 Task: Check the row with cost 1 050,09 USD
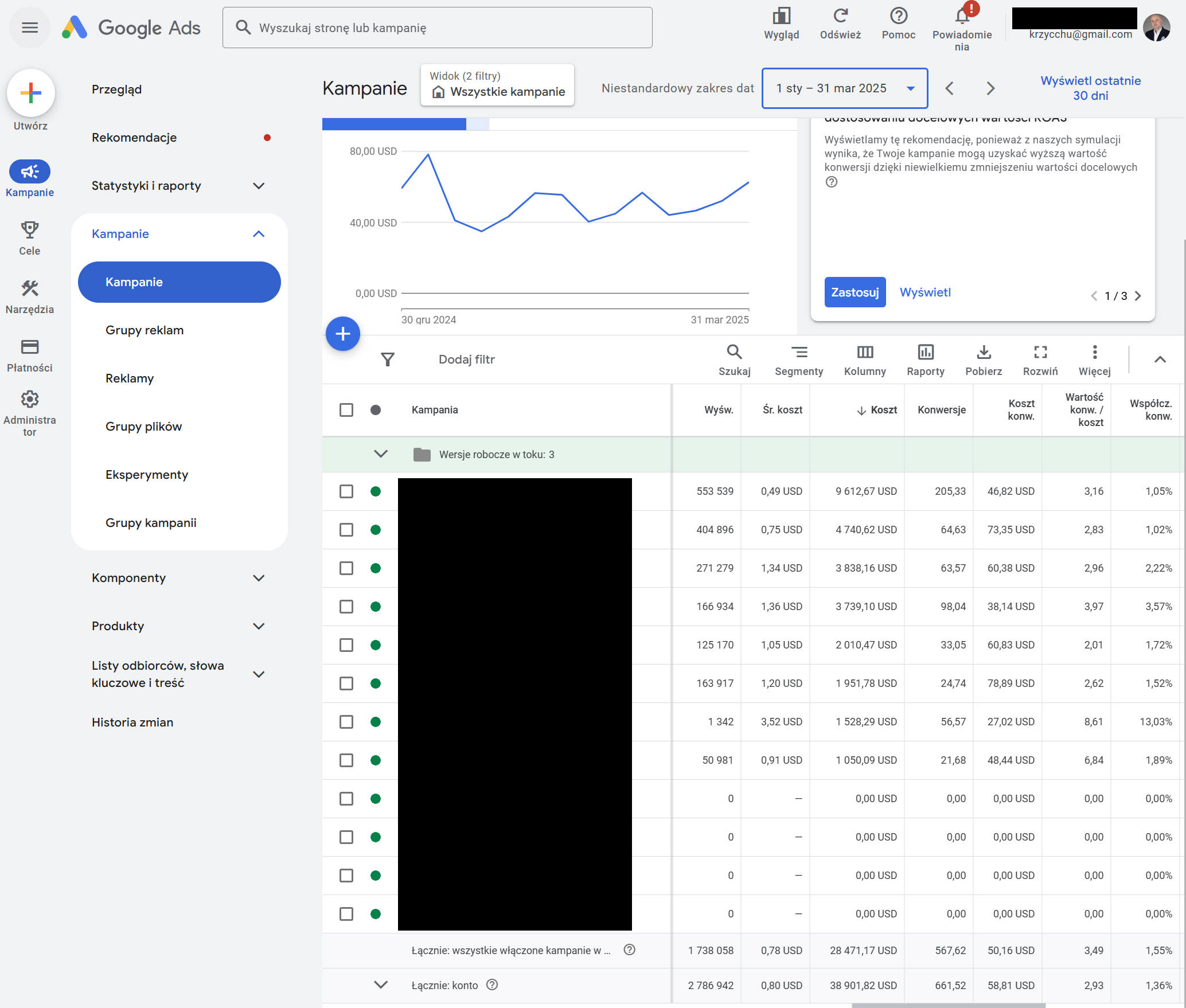(x=346, y=760)
